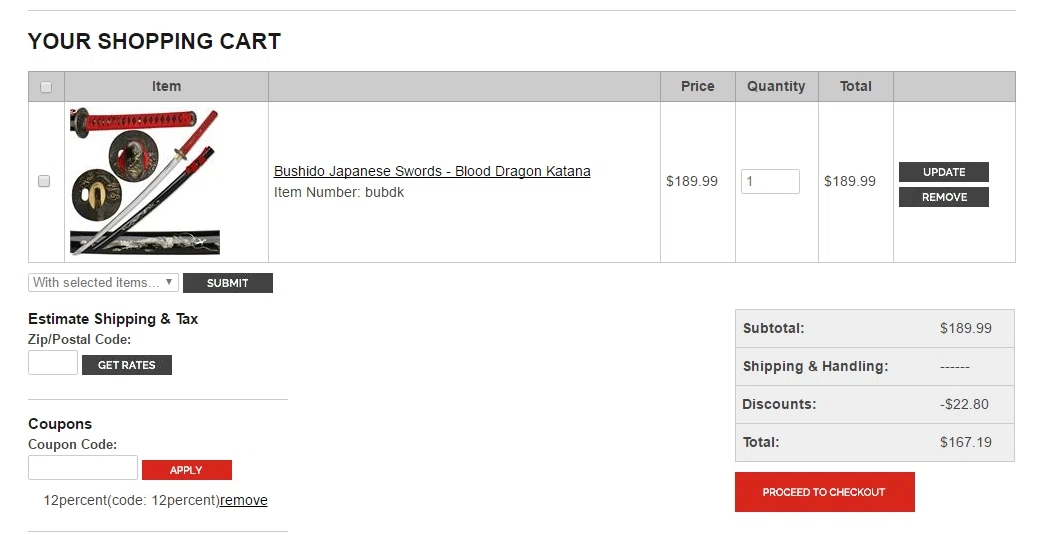The width and height of the screenshot is (1055, 535).
Task: Open the Blood Dragon Katana product thumbnail
Action: pyautogui.click(x=145, y=182)
